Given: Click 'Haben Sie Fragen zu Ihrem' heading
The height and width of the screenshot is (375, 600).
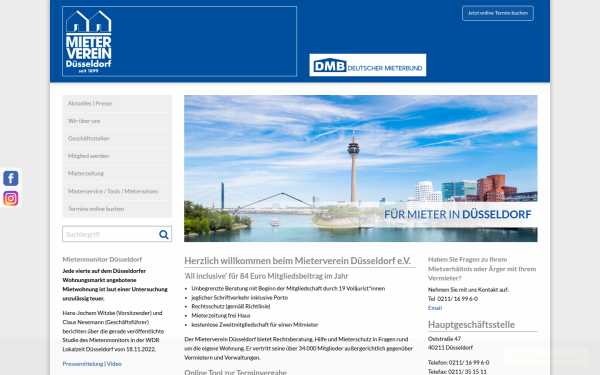Looking at the screenshot, I should (482, 269).
